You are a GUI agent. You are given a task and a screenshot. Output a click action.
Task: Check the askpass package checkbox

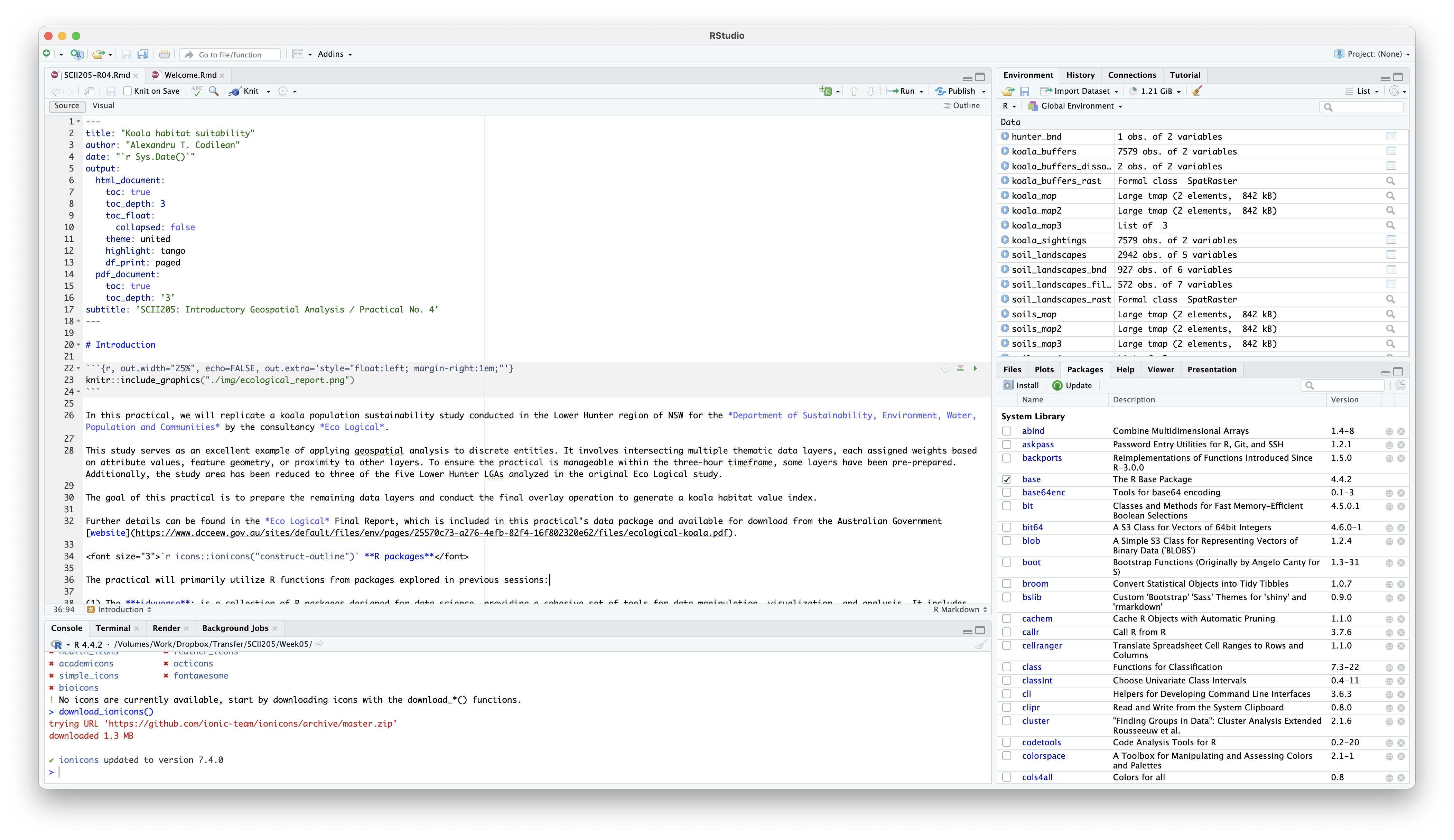click(x=1006, y=444)
